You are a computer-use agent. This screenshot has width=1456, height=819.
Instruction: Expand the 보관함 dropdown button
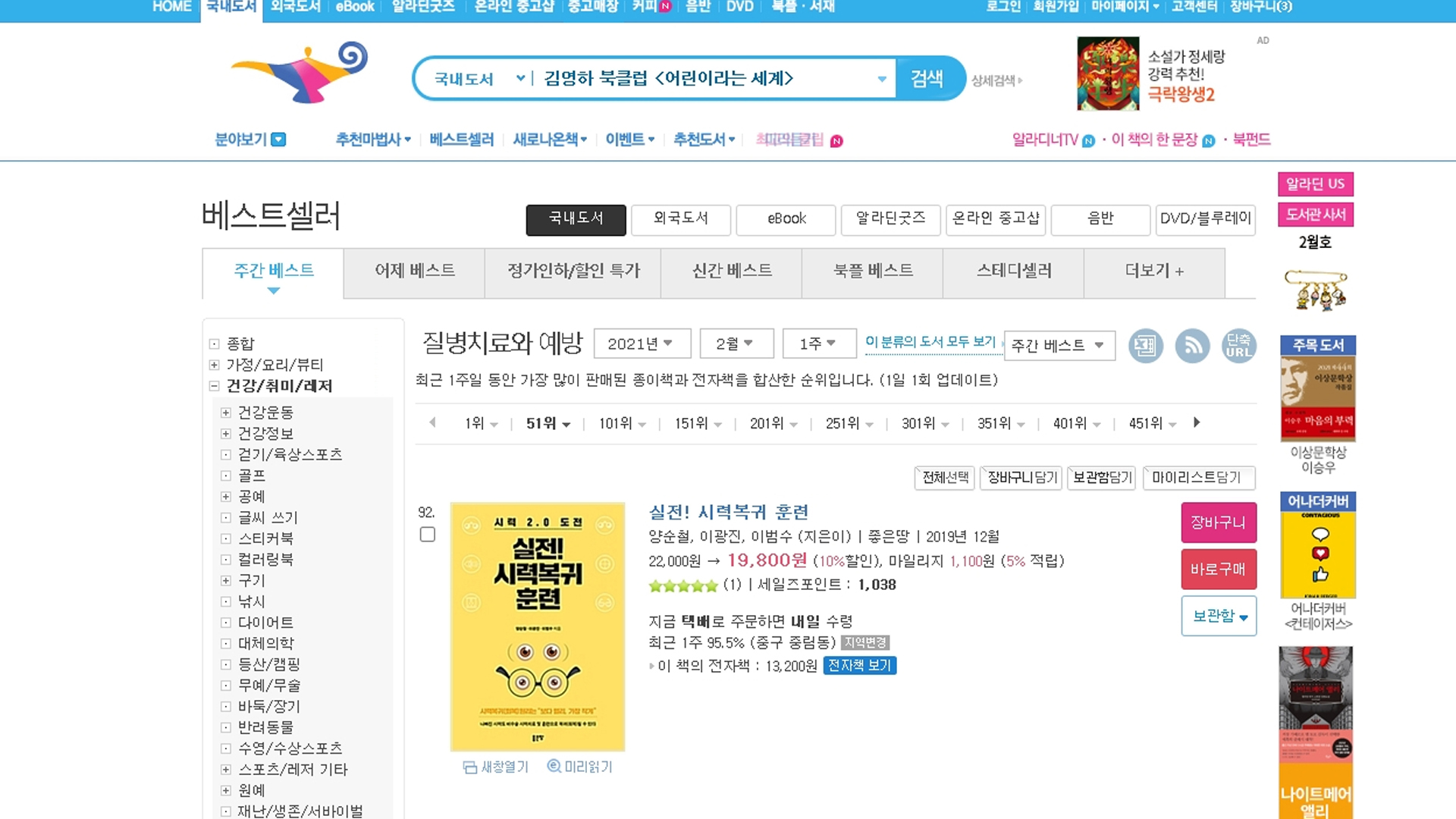coord(1219,616)
